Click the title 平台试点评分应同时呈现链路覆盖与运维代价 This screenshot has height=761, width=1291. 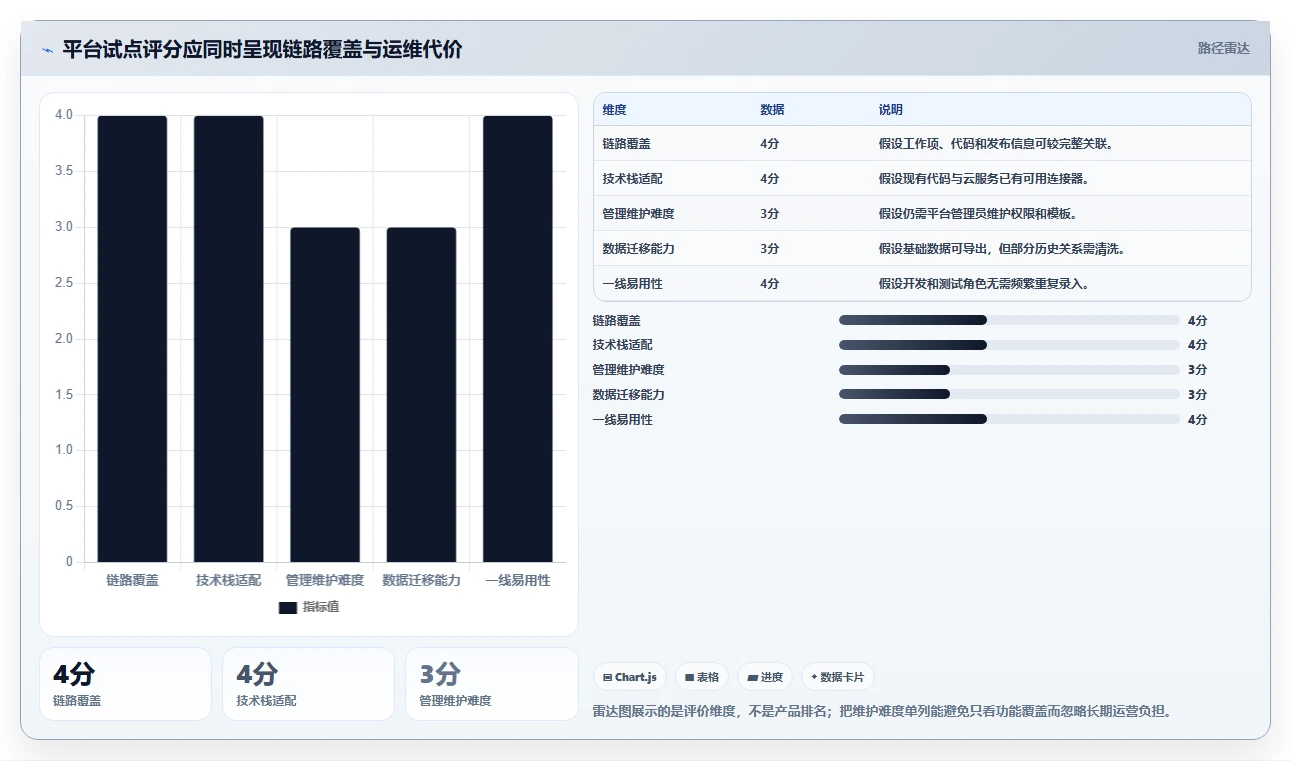coord(262,50)
